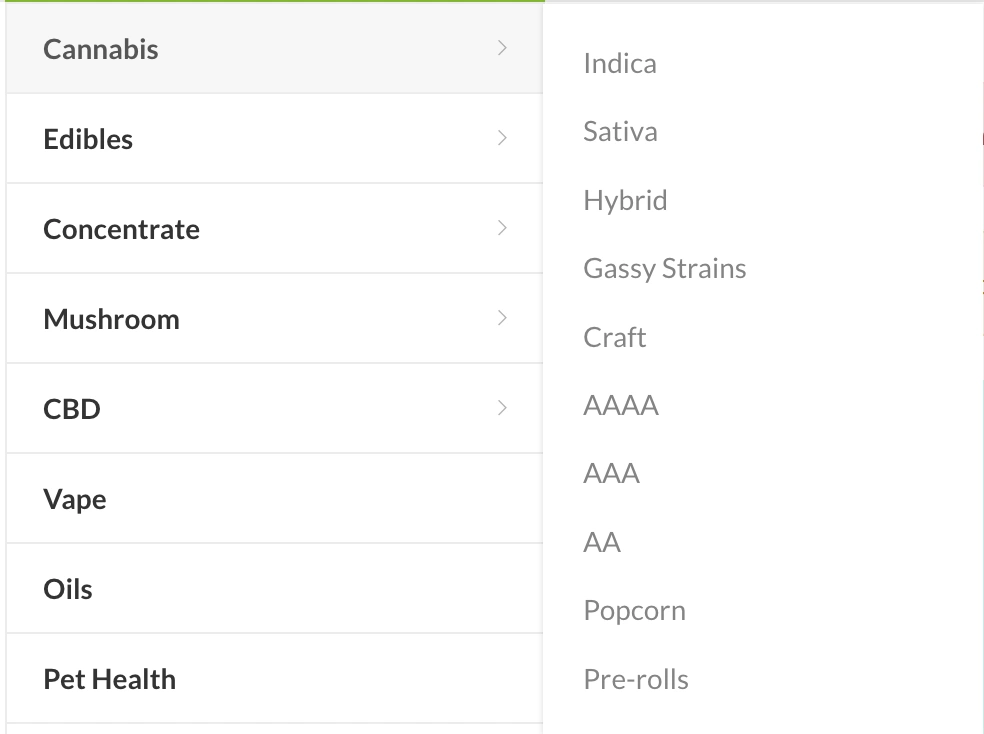Select Craft in the Cannabis submenu
984x734 pixels.
pyautogui.click(x=615, y=337)
